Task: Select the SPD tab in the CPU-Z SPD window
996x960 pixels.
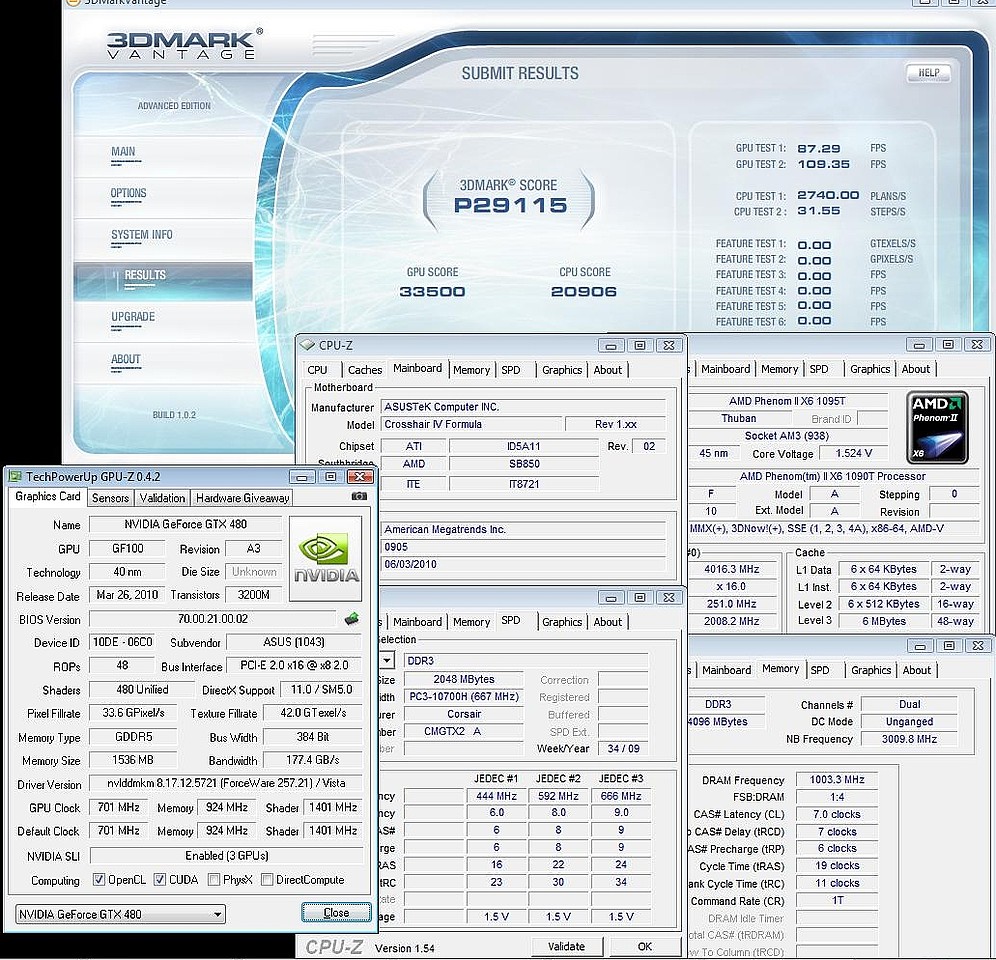Action: click(511, 620)
